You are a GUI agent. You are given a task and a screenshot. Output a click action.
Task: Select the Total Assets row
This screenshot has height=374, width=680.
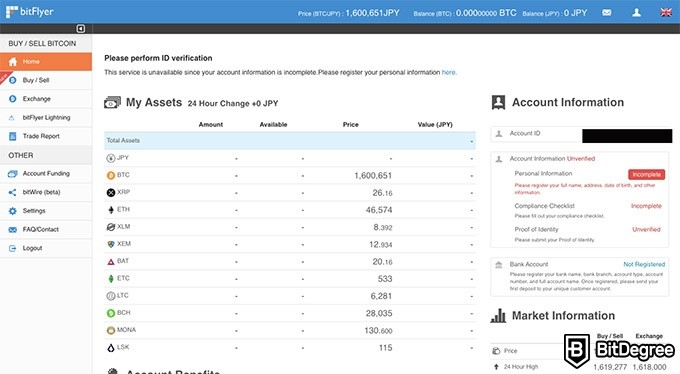(290, 141)
